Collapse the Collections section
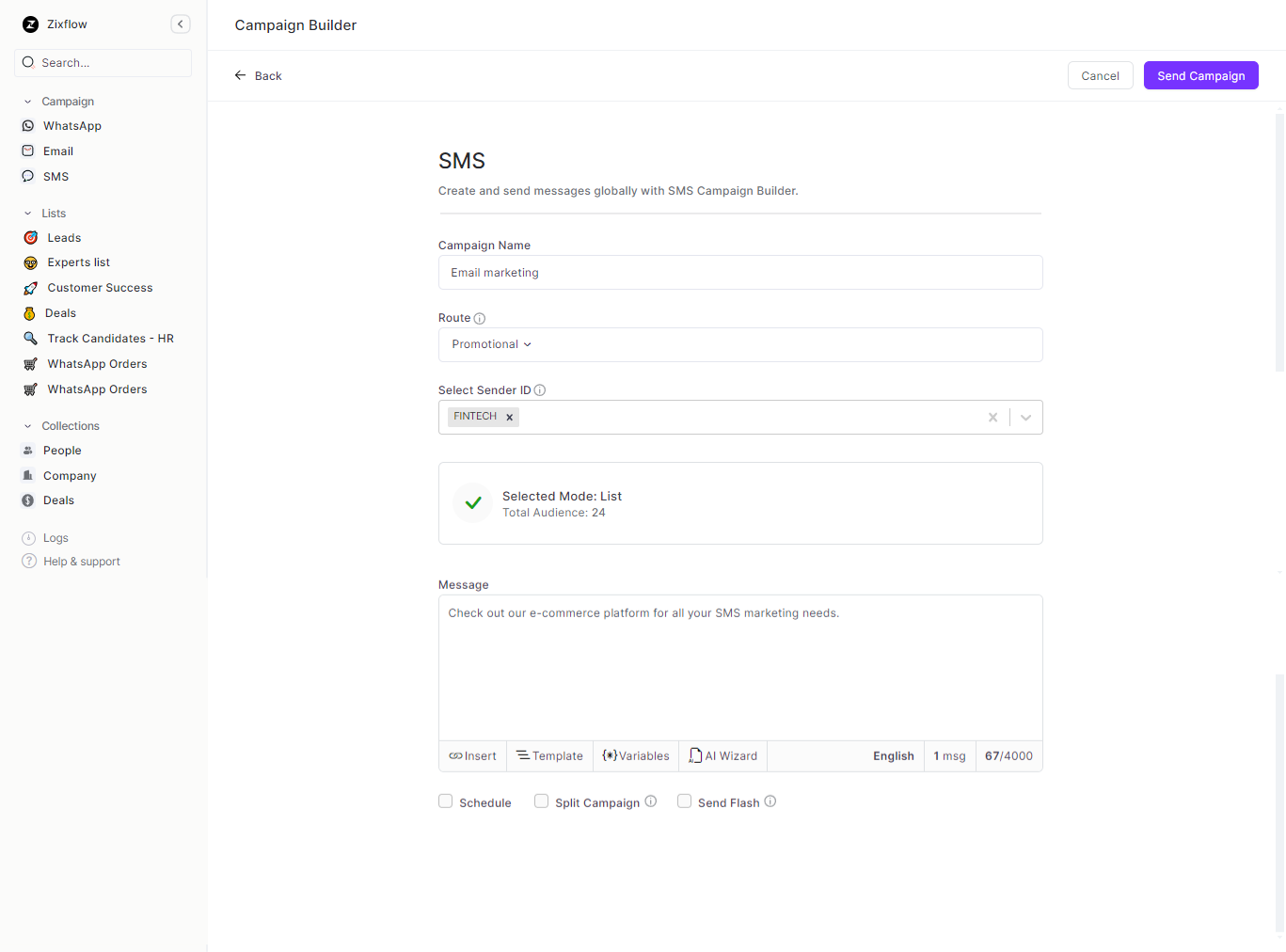The height and width of the screenshot is (952, 1286). point(28,426)
